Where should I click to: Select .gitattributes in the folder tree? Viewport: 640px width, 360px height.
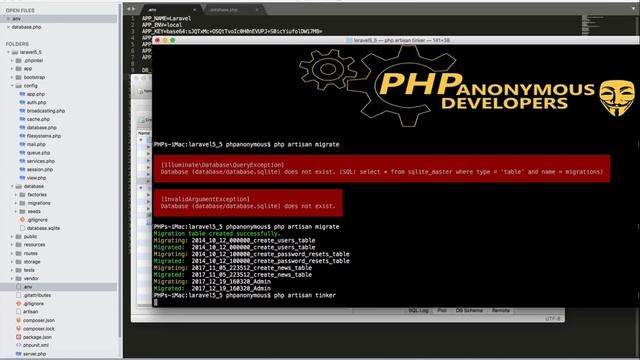point(37,295)
